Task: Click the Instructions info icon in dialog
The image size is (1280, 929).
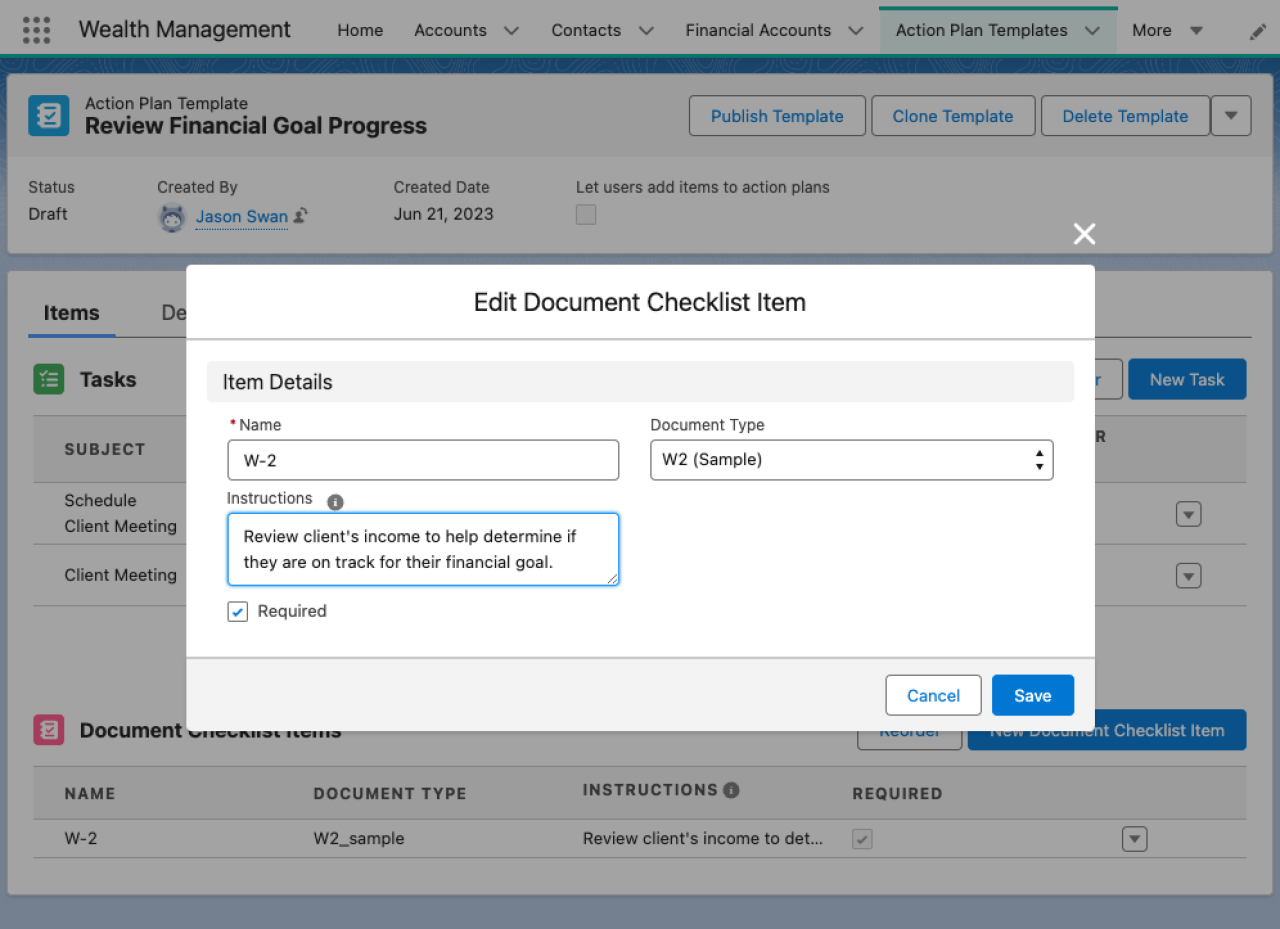Action: tap(335, 501)
